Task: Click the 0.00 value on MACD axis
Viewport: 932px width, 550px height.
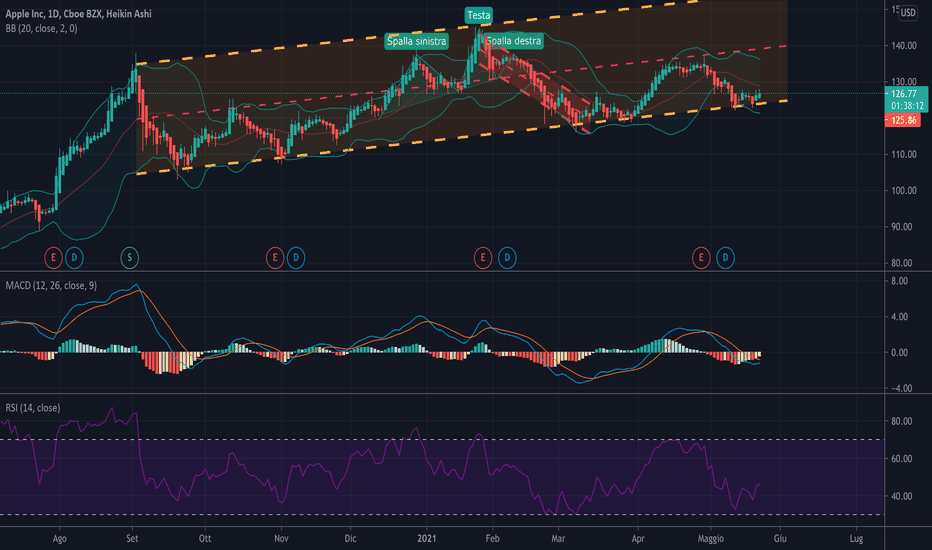Action: point(900,353)
